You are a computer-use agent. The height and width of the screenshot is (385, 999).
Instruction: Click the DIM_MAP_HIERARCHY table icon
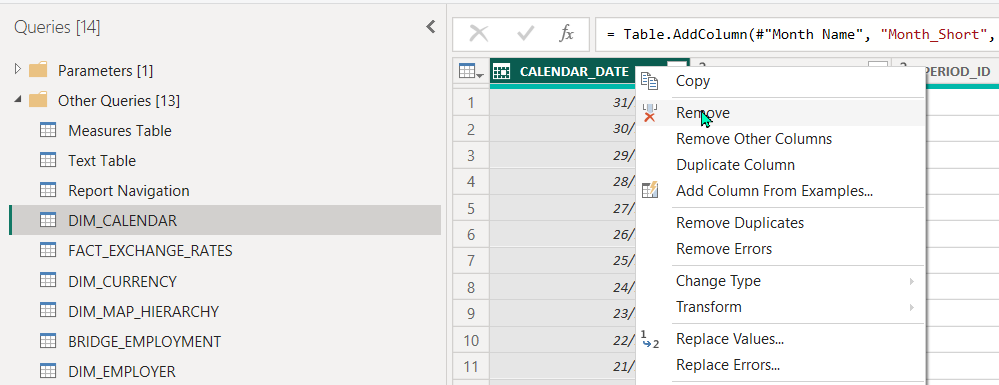click(x=48, y=311)
